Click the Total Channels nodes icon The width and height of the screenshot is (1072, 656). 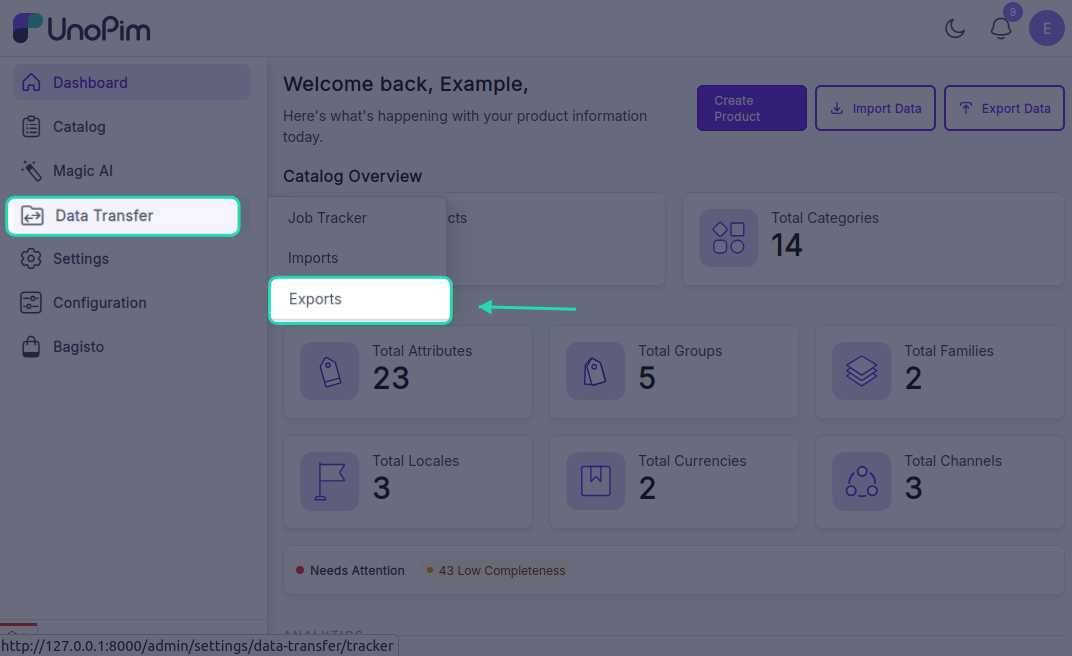pos(861,481)
